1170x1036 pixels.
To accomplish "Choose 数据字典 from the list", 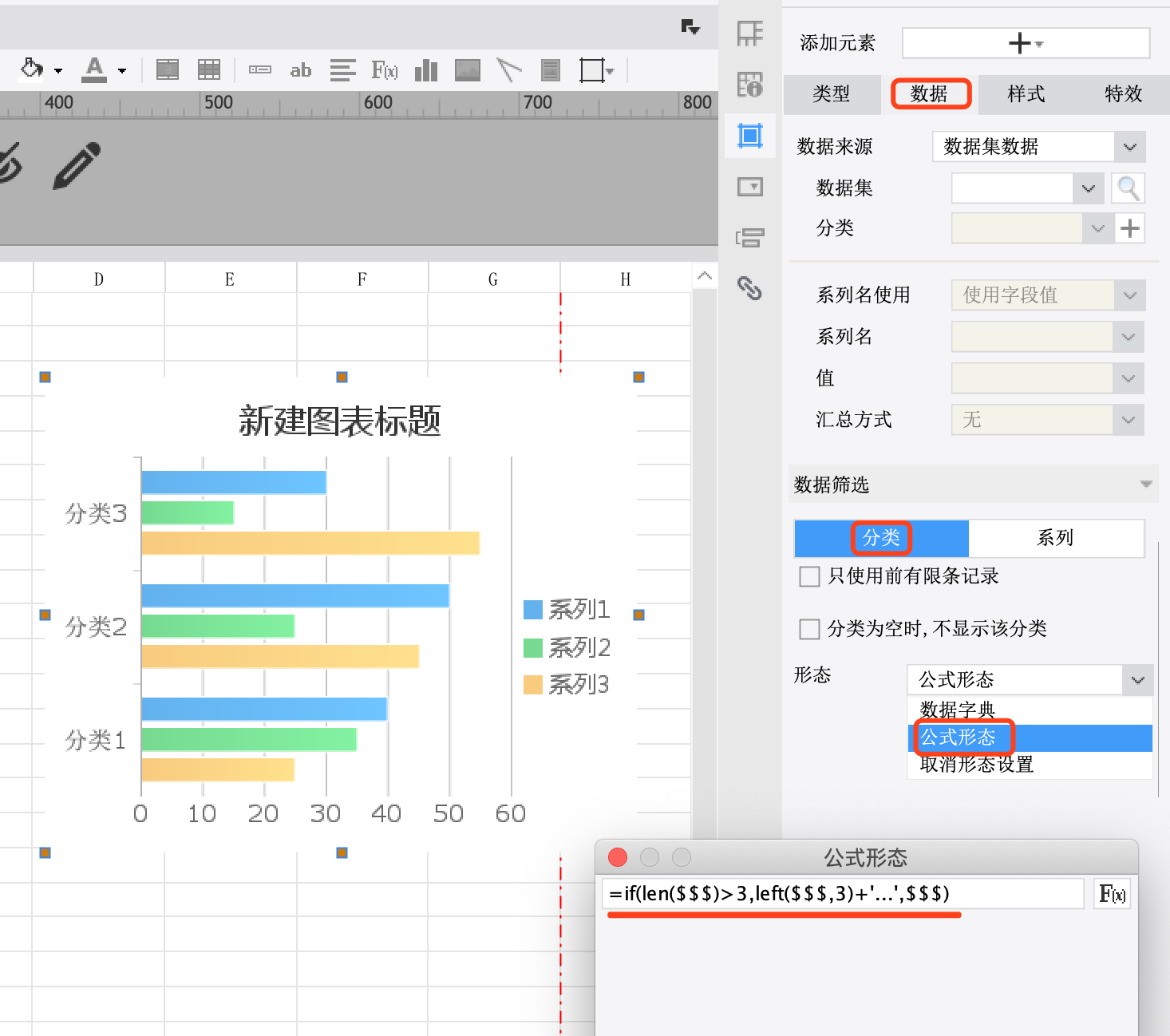I will (1030, 710).
